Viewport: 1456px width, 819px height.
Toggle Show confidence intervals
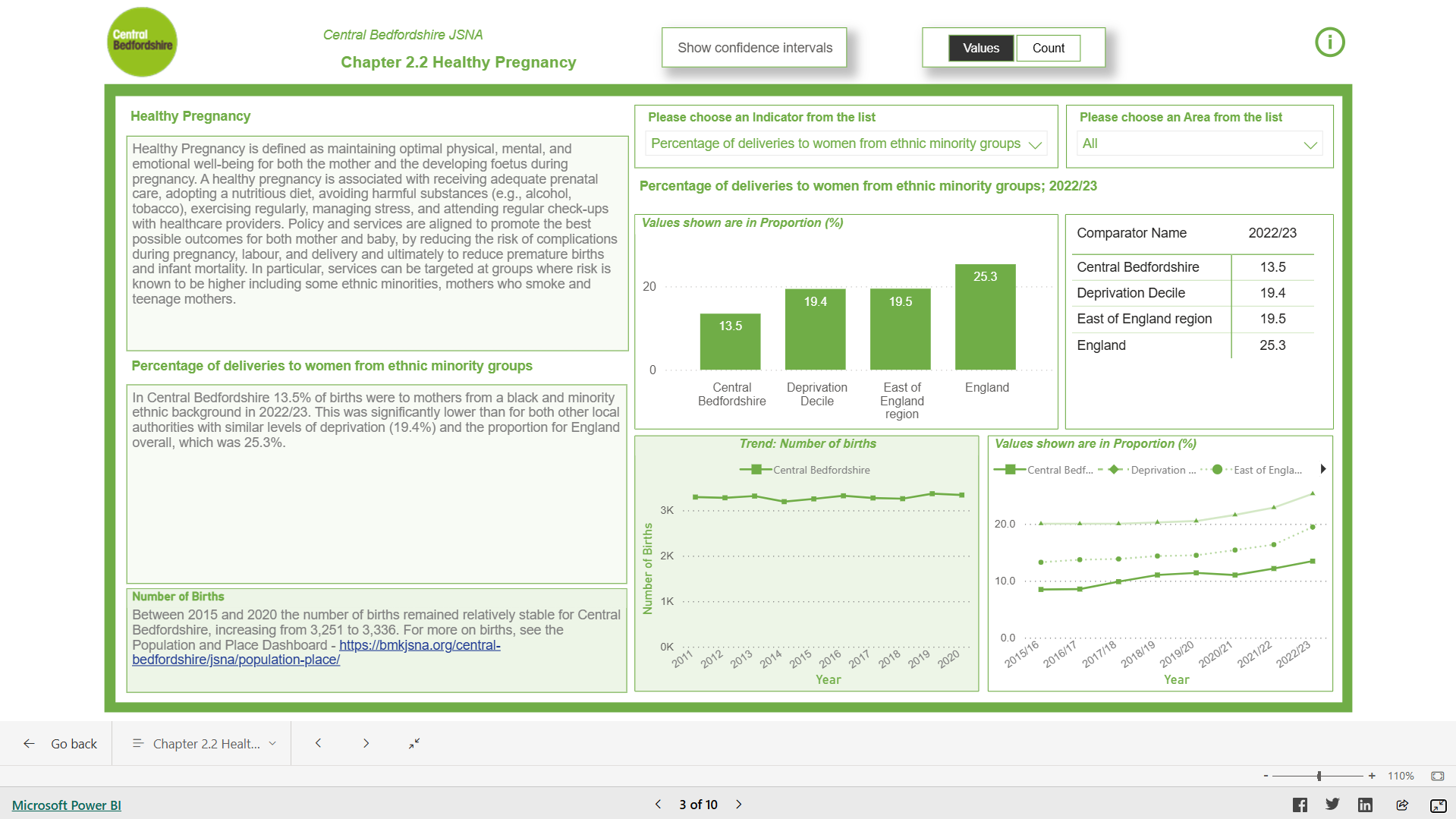(754, 48)
